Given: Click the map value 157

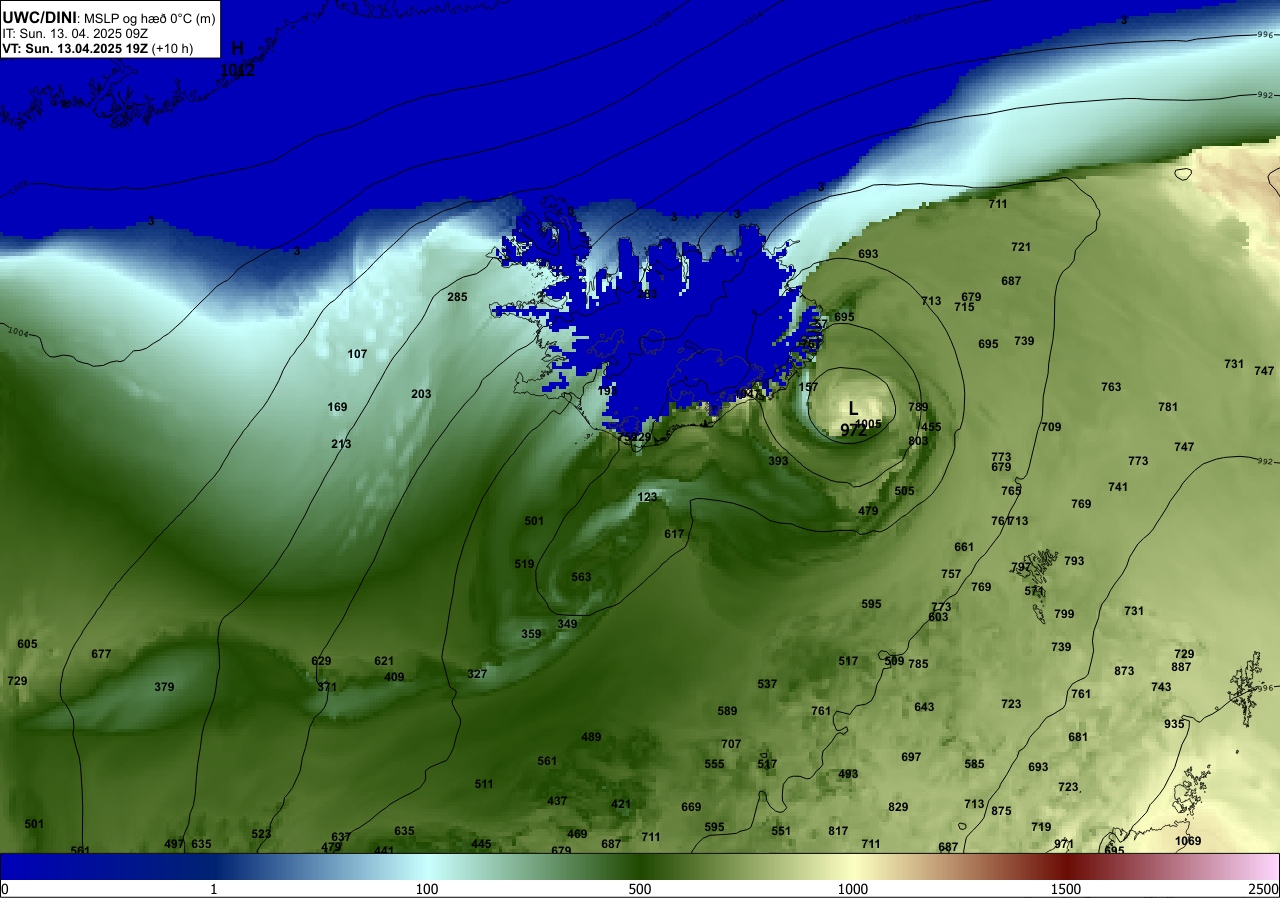Looking at the screenshot, I should [x=808, y=387].
